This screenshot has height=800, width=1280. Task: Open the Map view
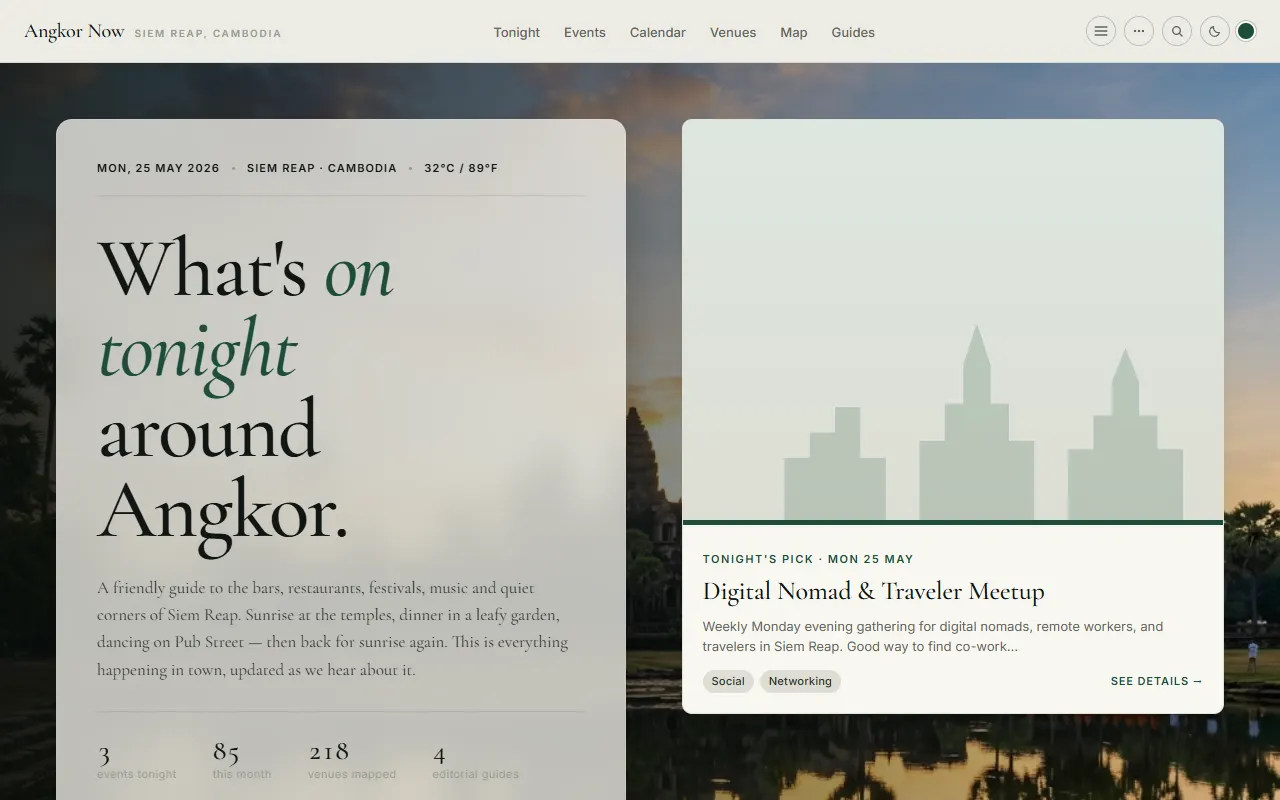794,32
